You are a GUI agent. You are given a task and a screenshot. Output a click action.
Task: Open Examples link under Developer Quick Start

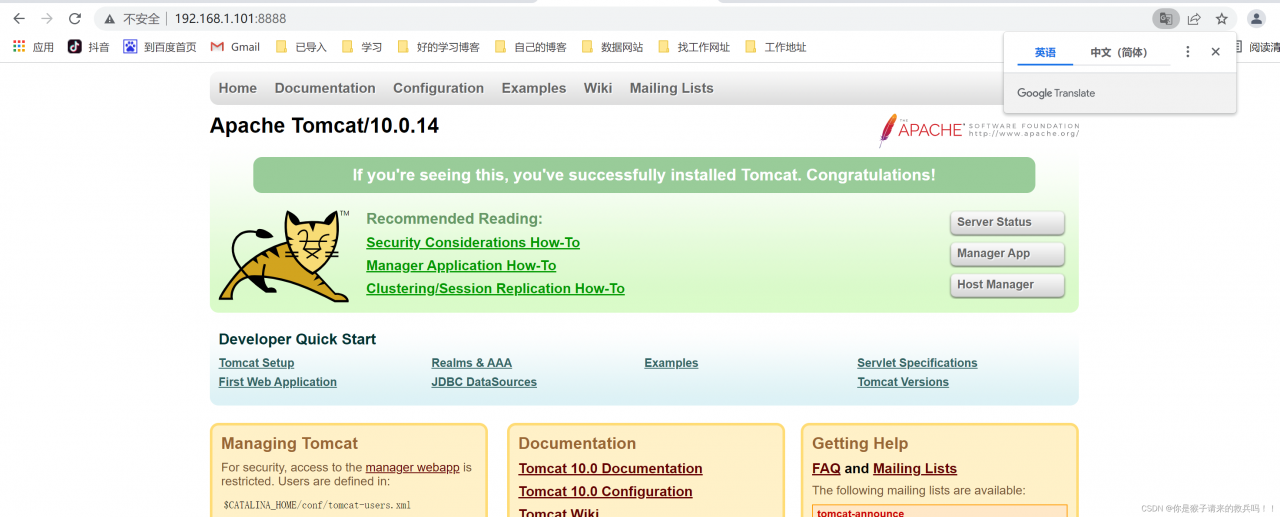pos(671,363)
